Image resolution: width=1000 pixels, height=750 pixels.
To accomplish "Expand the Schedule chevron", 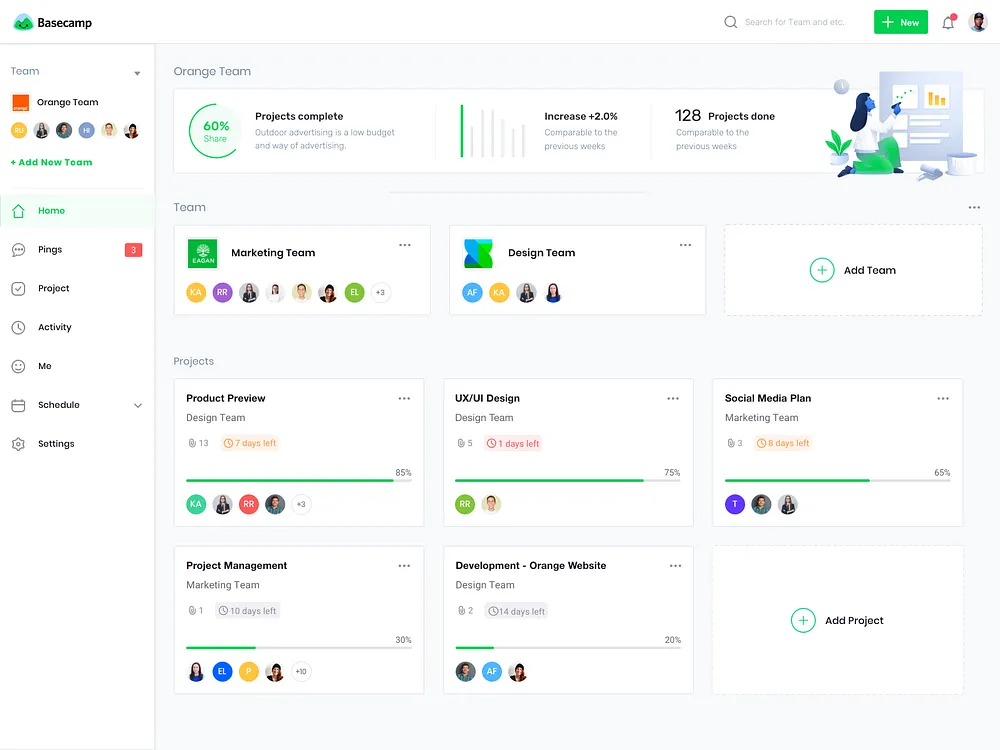I will coord(138,406).
